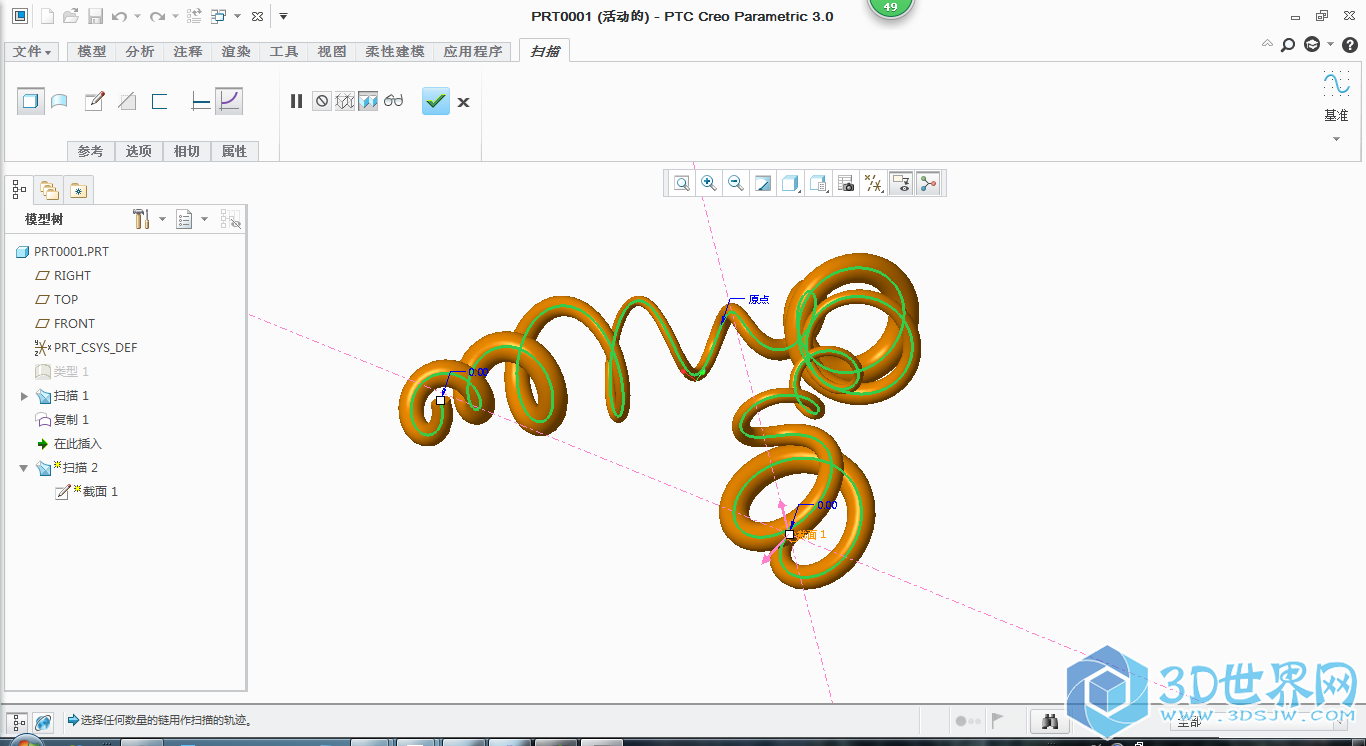This screenshot has width=1366, height=746.
Task: Open the redo history dropdown arrow
Action: click(x=175, y=17)
